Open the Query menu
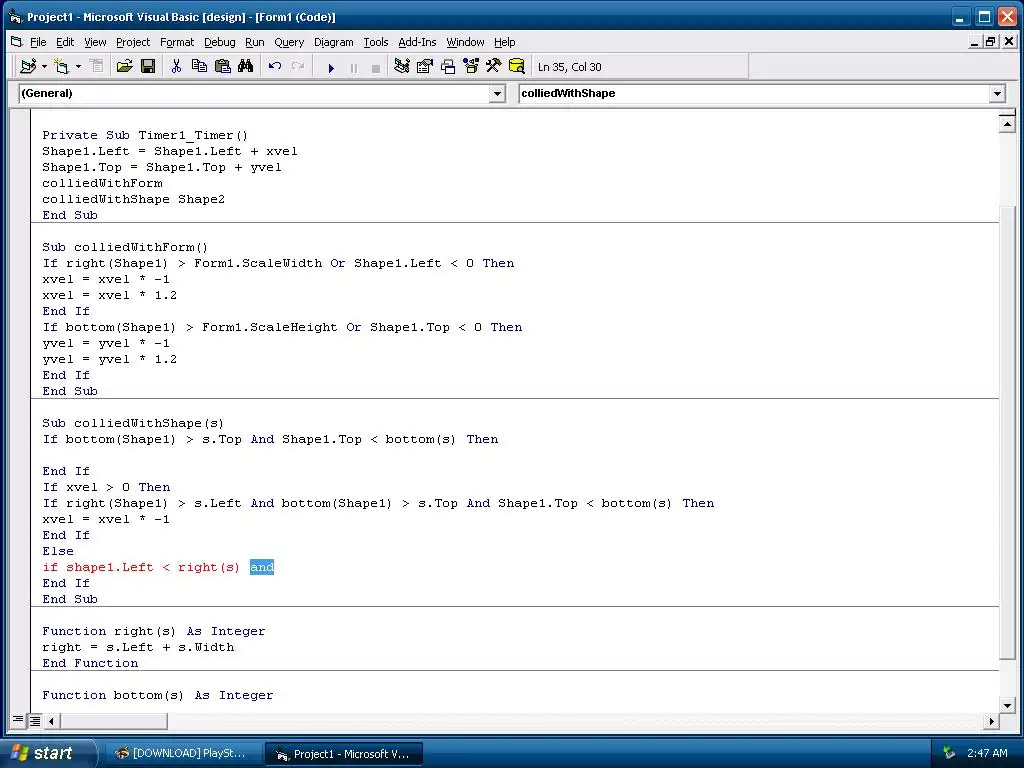The height and width of the screenshot is (768, 1024). click(289, 42)
